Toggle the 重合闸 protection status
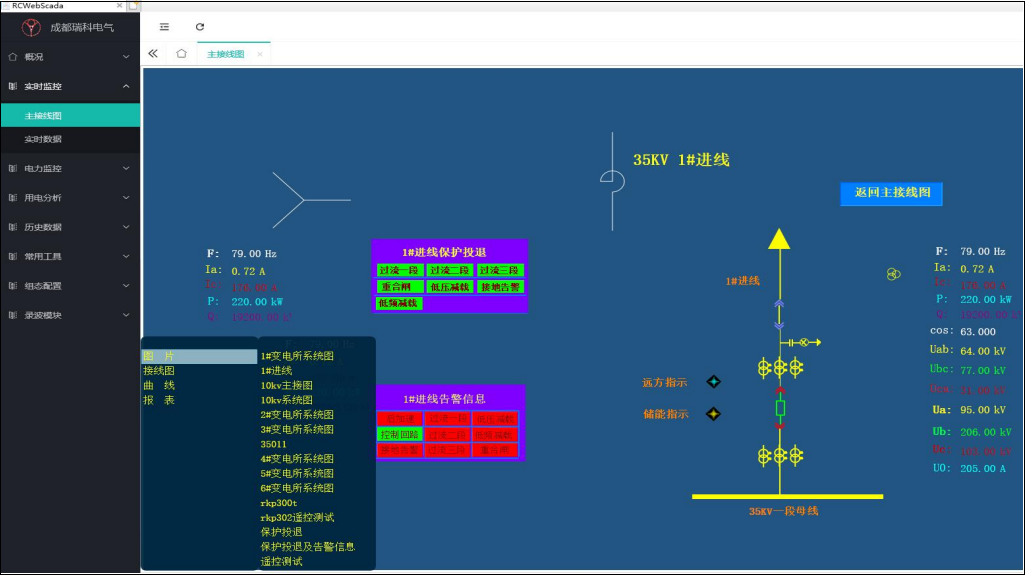Viewport: 1026px width, 576px height. [398, 287]
